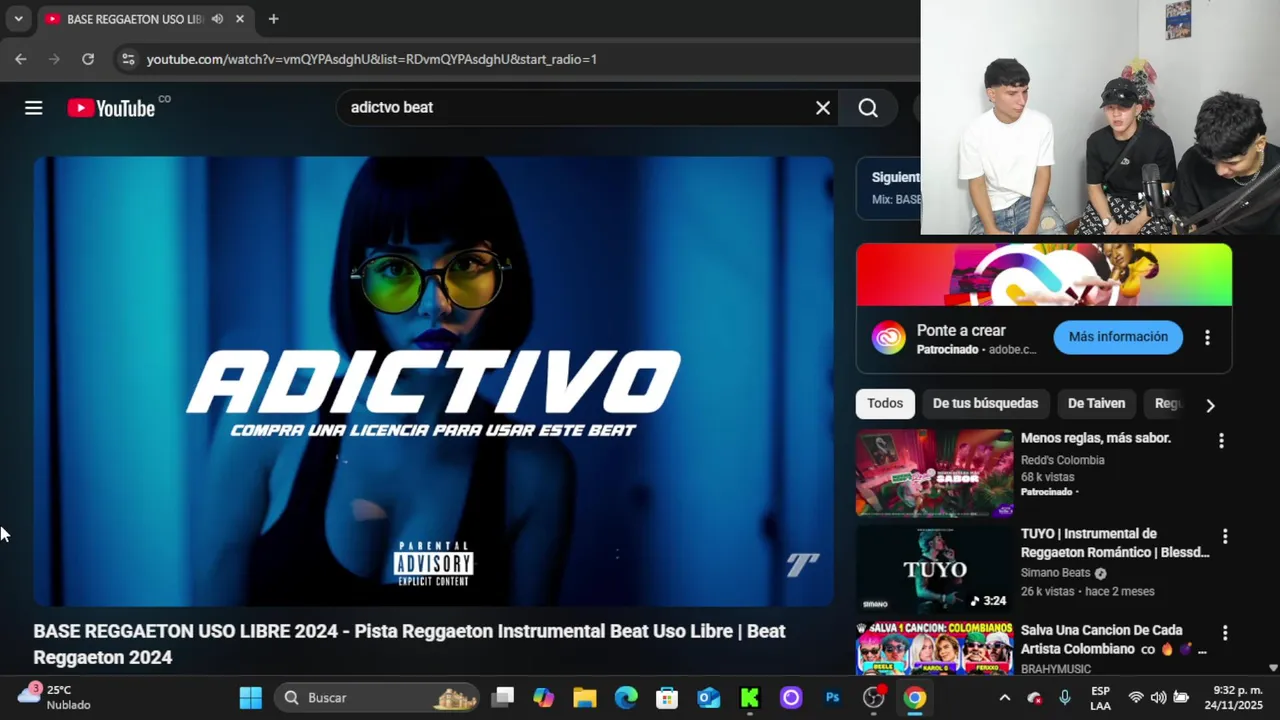The width and height of the screenshot is (1280, 720).
Task: Open the weather widget 25°C Nublado
Action: (55, 697)
